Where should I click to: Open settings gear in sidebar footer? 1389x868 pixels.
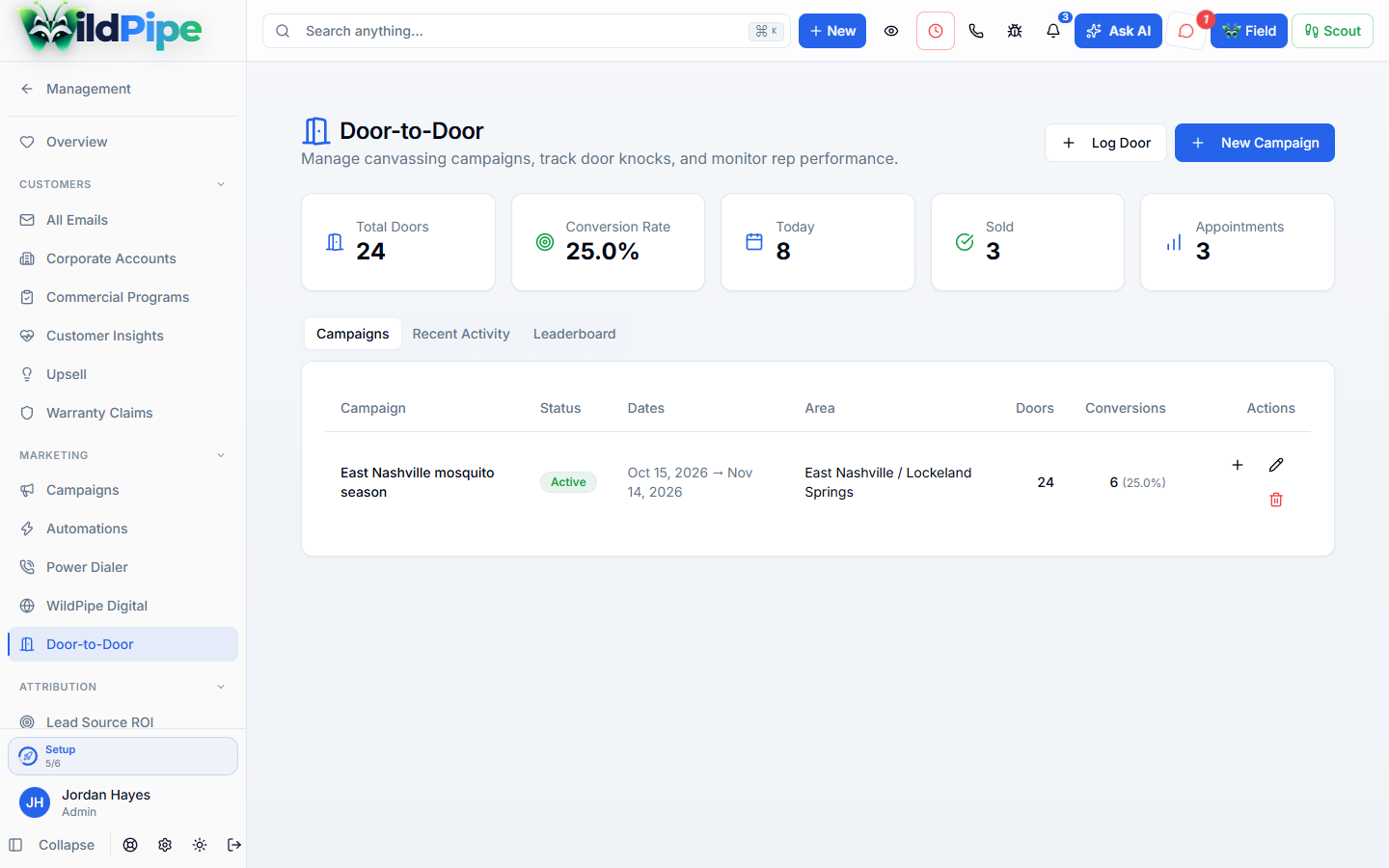point(165,845)
